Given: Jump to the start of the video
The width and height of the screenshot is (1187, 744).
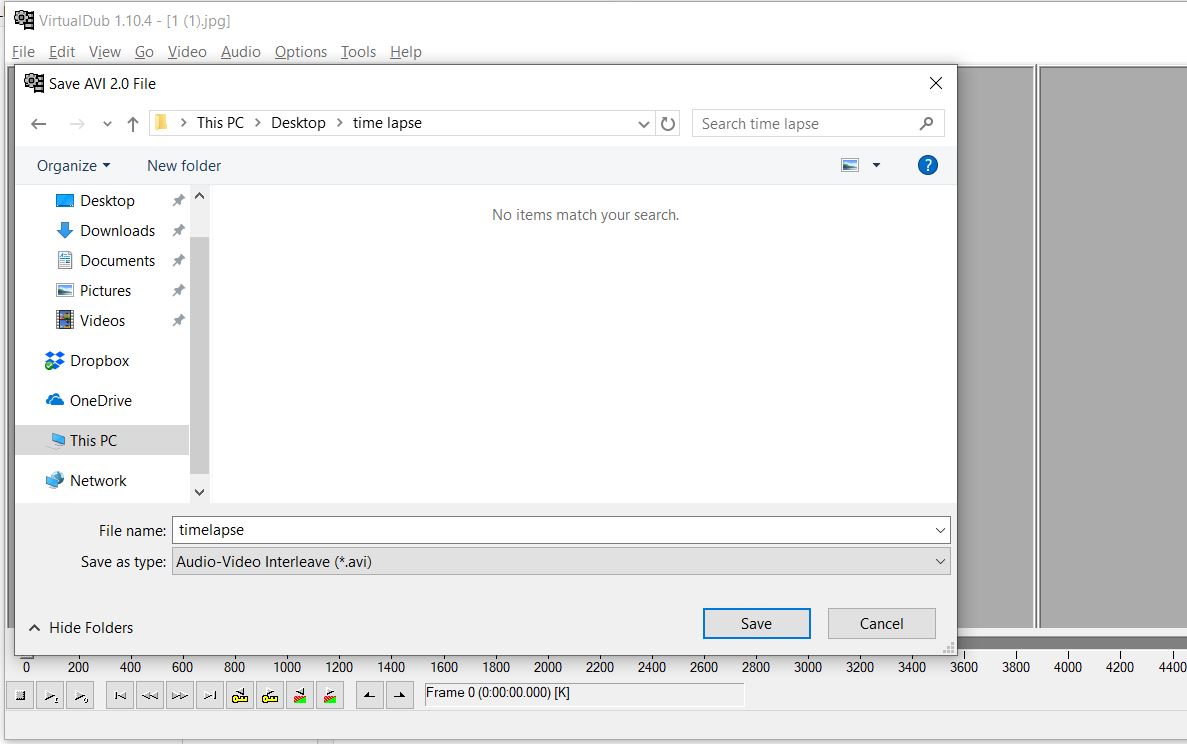Looking at the screenshot, I should coord(120,696).
